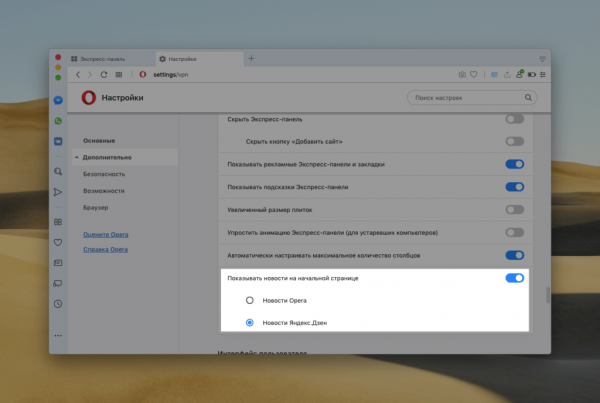The width and height of the screenshot is (600, 403).
Task: Go back to the previous page
Action: 78,75
